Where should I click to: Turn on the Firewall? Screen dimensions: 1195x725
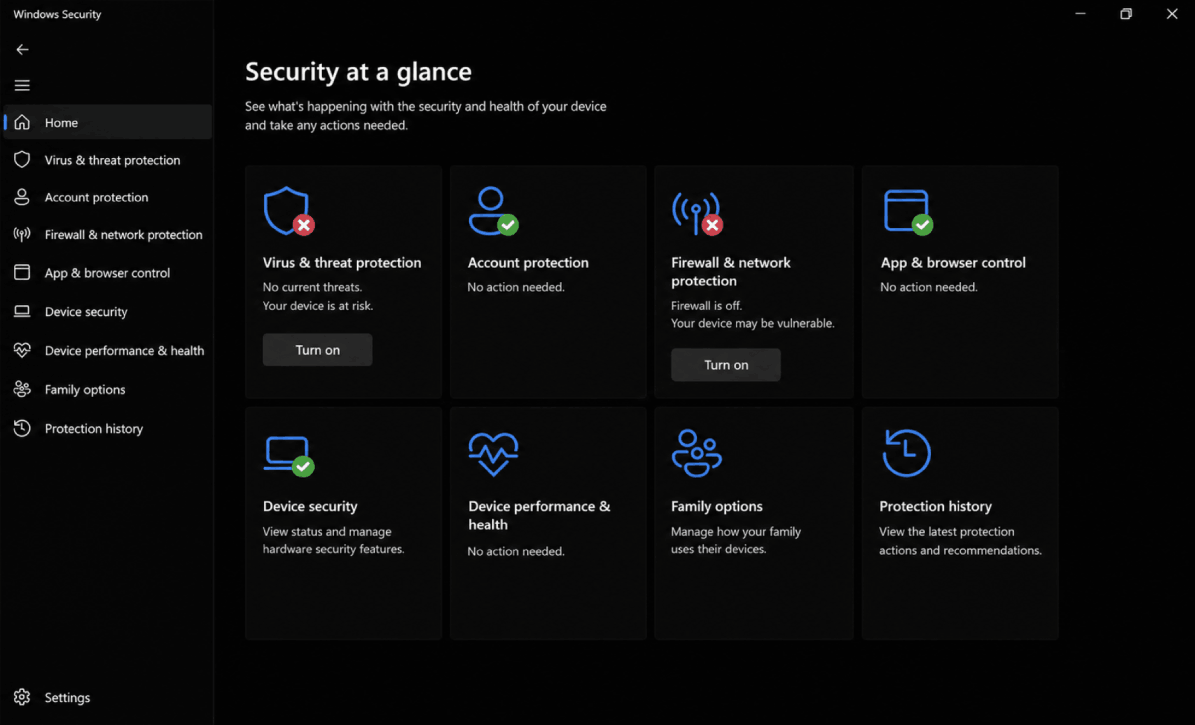pyautogui.click(x=726, y=364)
